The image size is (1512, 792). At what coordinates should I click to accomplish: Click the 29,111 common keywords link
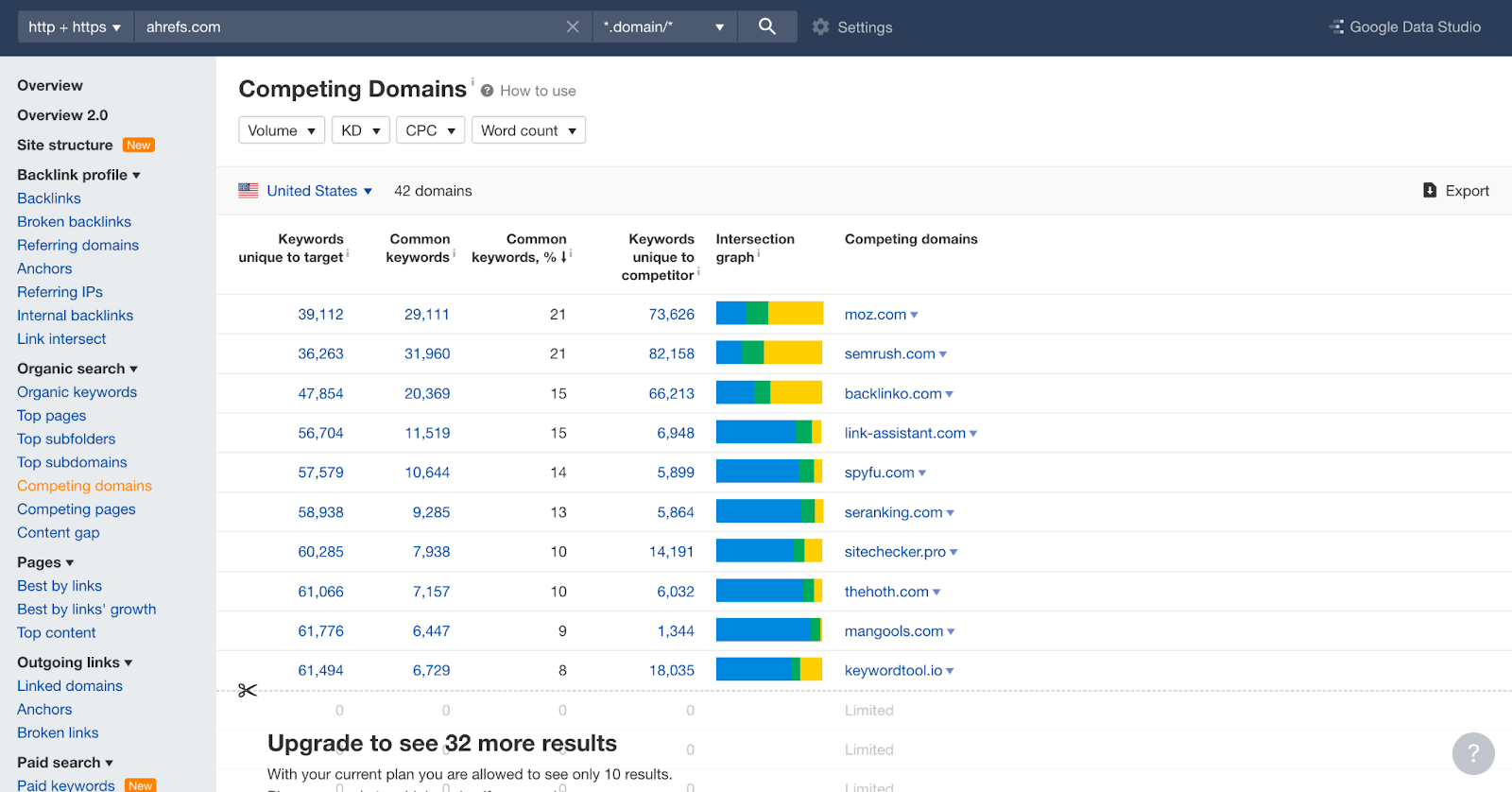[426, 315]
